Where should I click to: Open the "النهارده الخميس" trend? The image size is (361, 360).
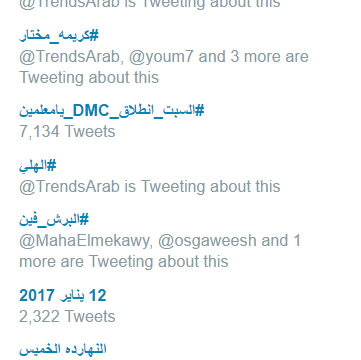tap(63, 349)
